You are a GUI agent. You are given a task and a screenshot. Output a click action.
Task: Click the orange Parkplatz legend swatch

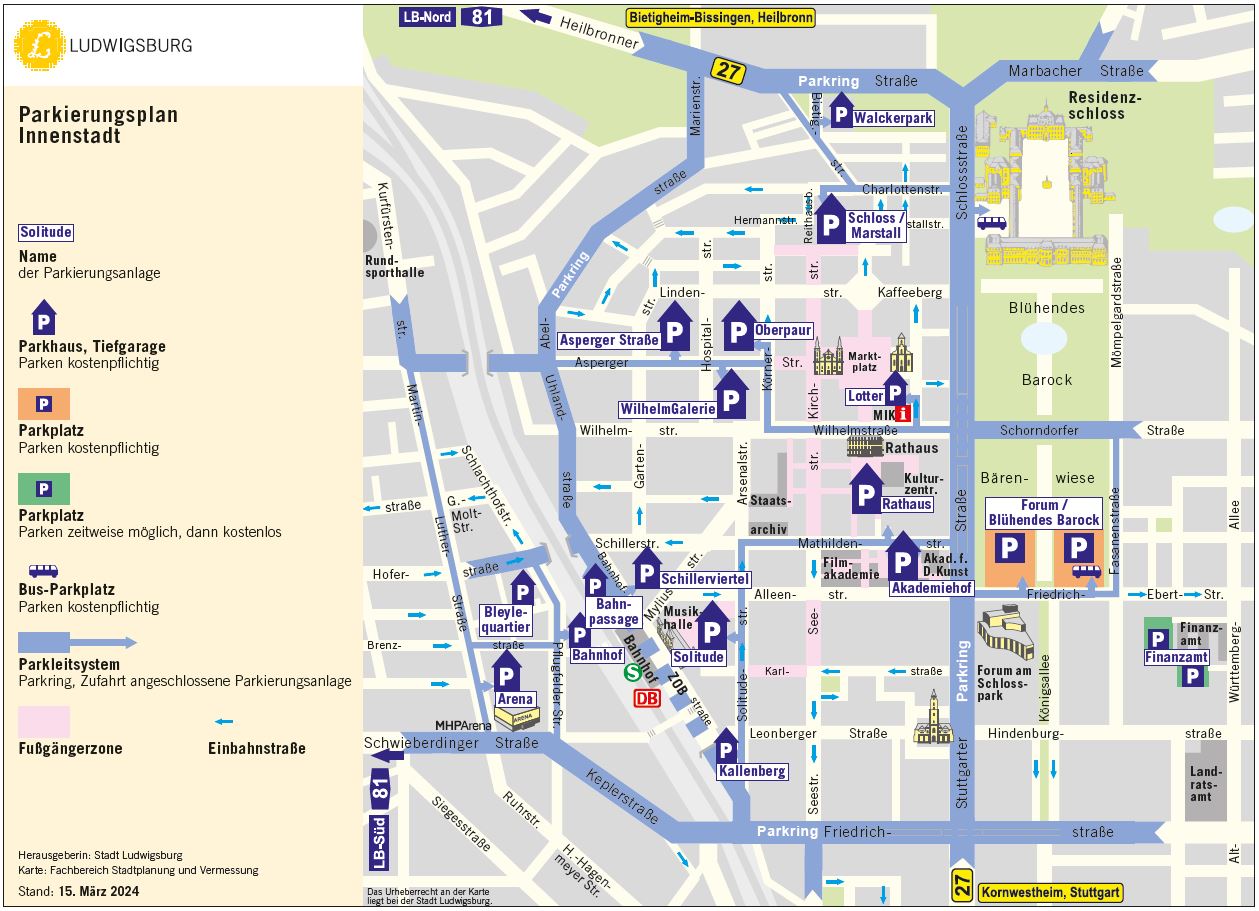click(x=44, y=404)
